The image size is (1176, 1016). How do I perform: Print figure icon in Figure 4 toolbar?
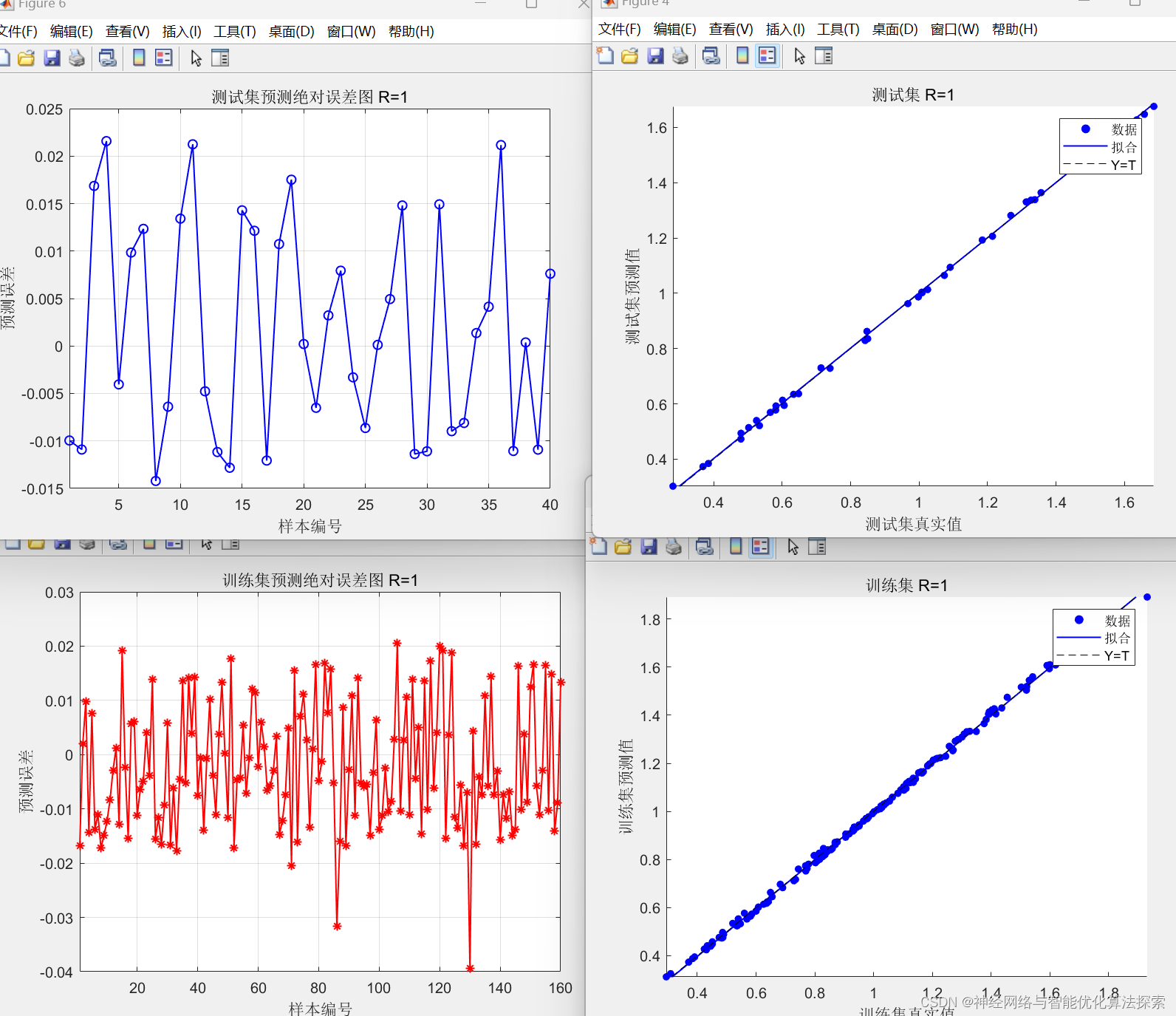(x=680, y=55)
